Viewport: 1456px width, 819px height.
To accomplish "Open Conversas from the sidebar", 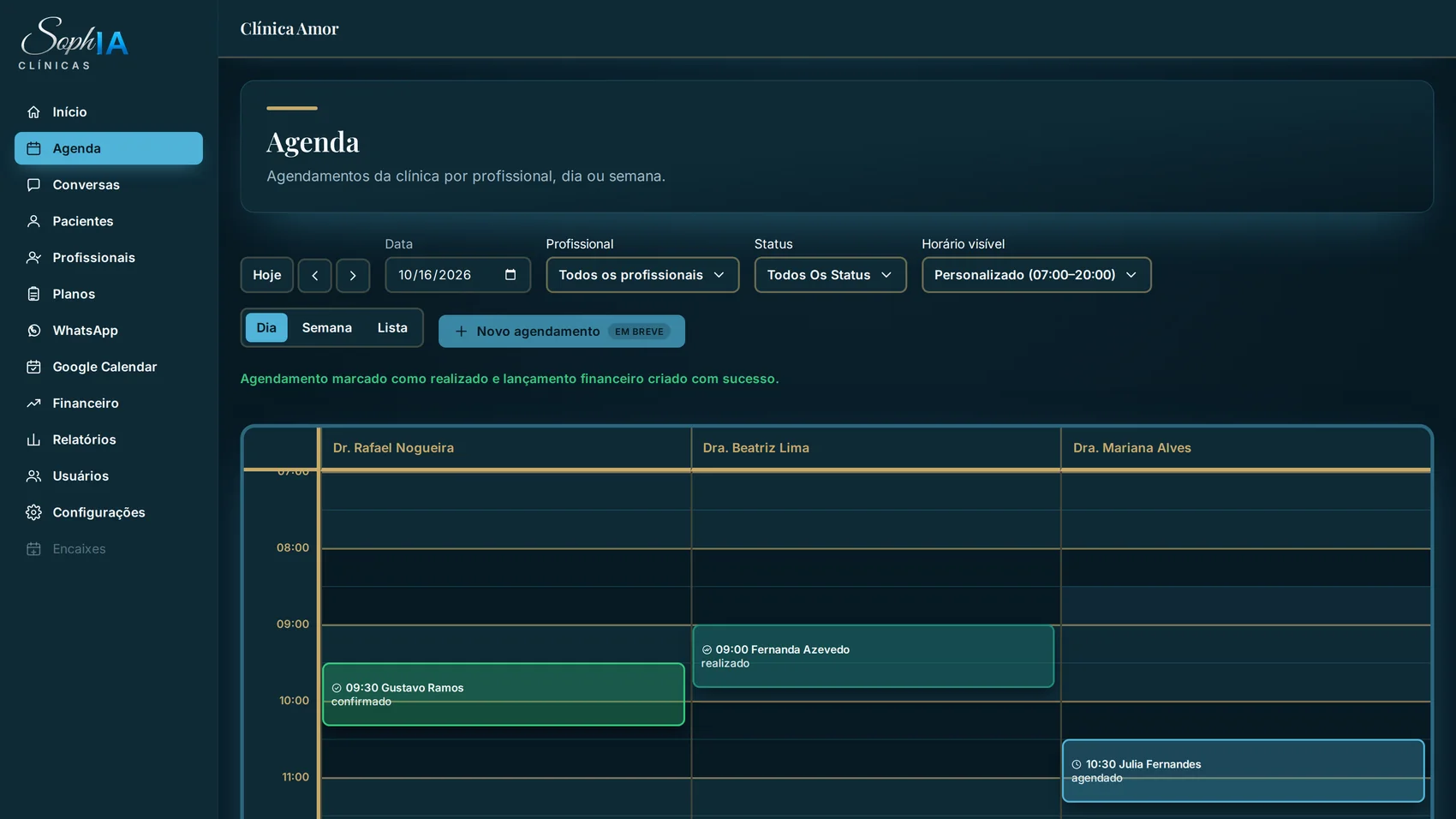I will 109,185.
